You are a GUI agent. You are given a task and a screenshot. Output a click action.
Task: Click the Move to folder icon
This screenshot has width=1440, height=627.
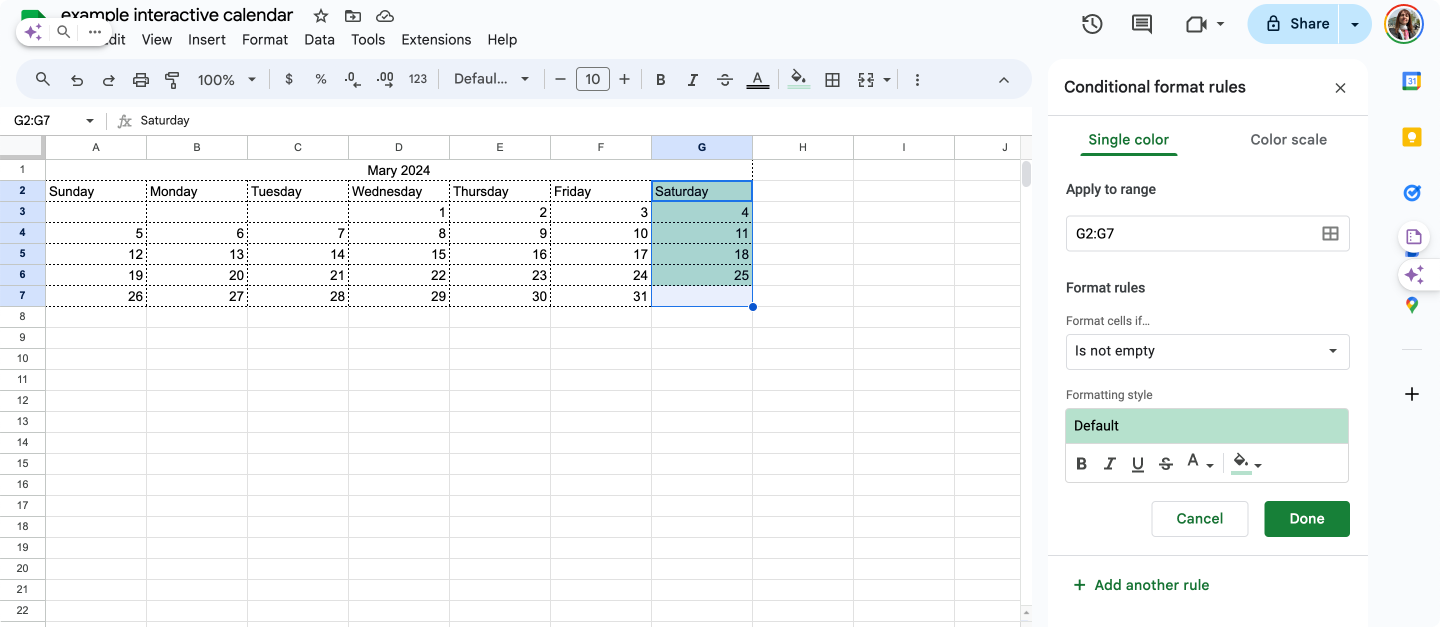pos(353,16)
